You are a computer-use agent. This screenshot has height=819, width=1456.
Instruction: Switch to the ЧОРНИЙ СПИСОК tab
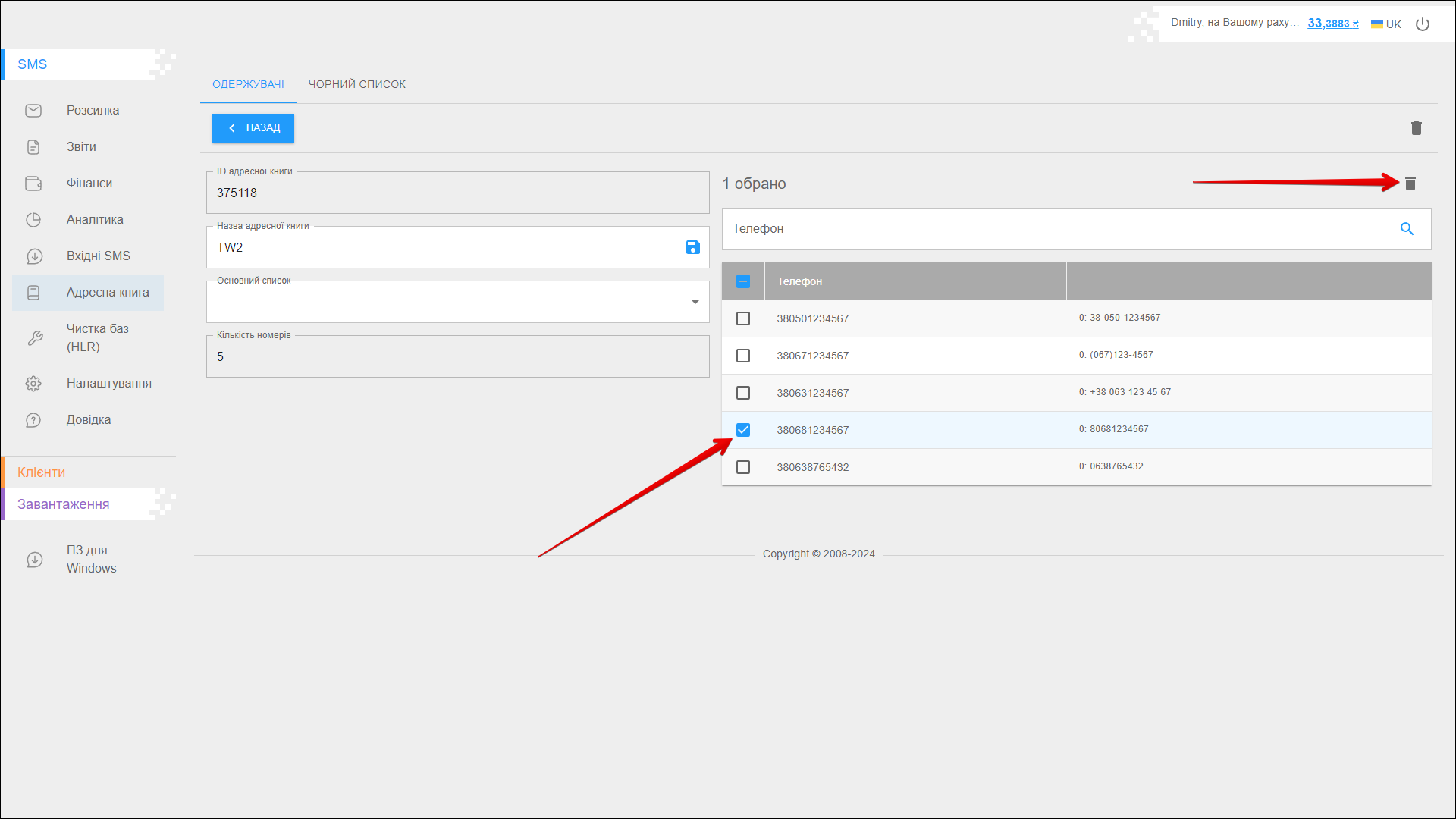(356, 84)
